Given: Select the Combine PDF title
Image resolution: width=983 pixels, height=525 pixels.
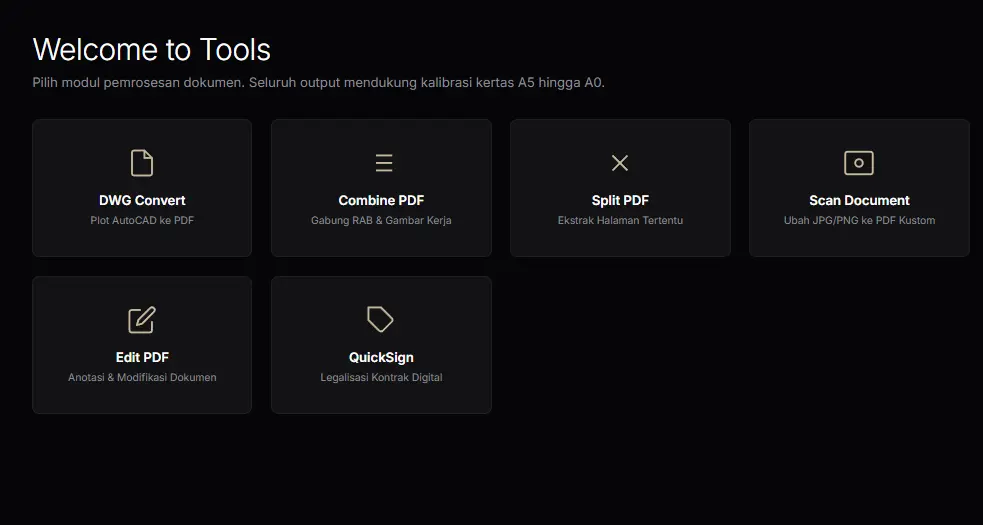Looking at the screenshot, I should click(x=381, y=200).
